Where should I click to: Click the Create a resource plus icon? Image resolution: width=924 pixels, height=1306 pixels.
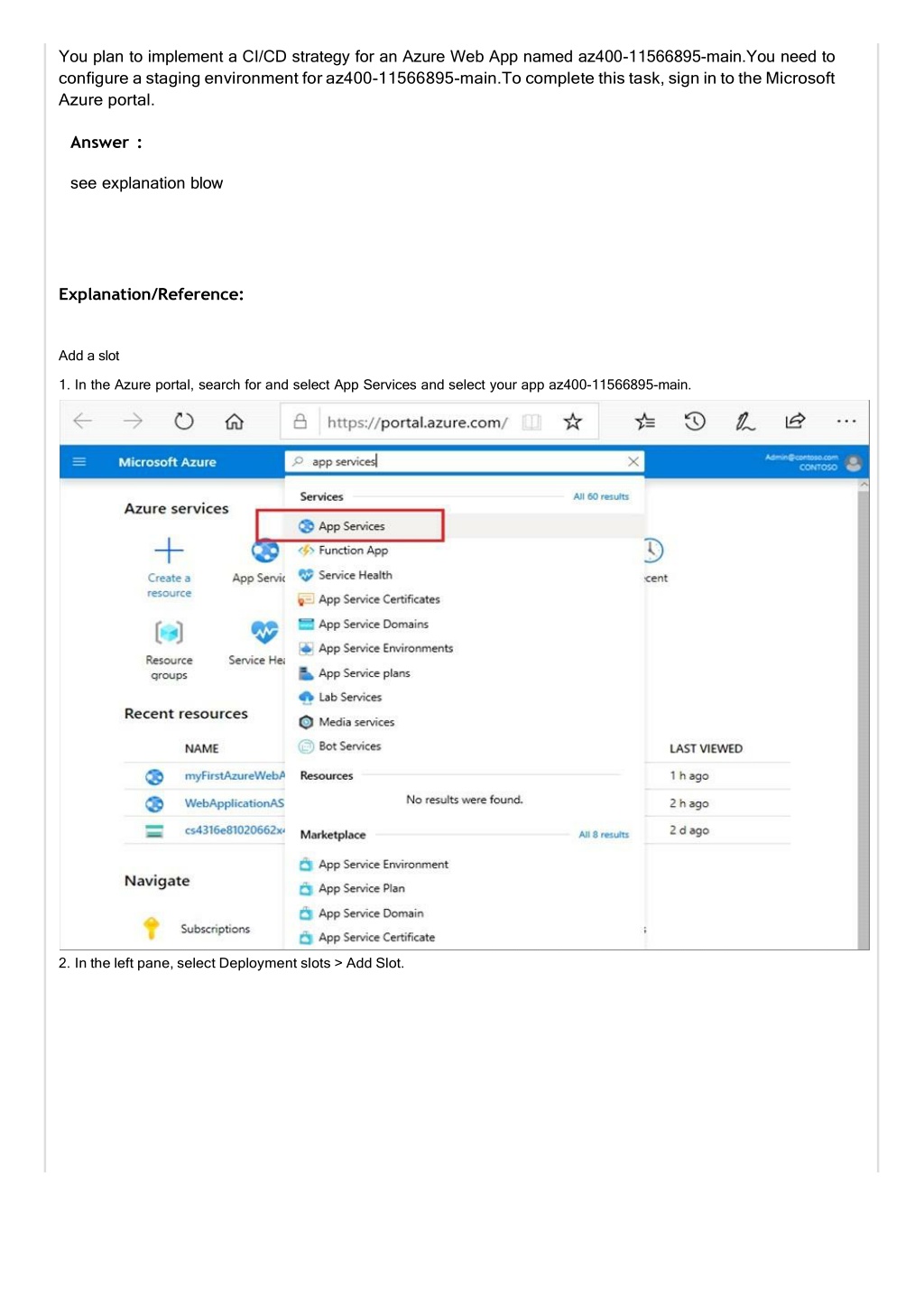(x=169, y=551)
